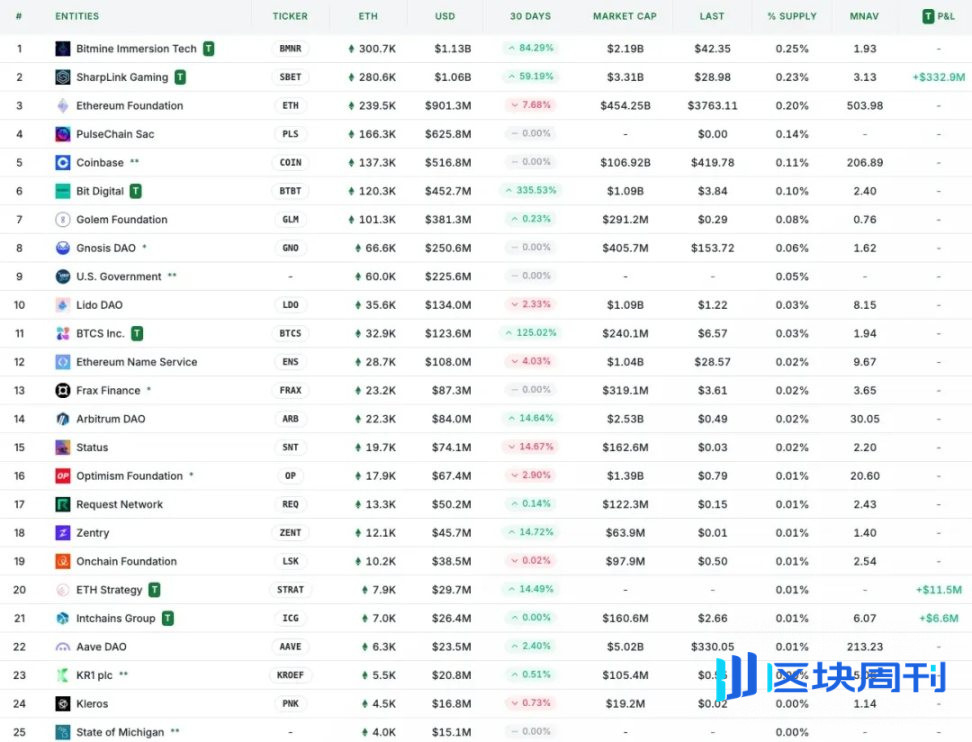Sort by the % SUPPLY column header
Screen dimensions: 972x742
pos(792,16)
